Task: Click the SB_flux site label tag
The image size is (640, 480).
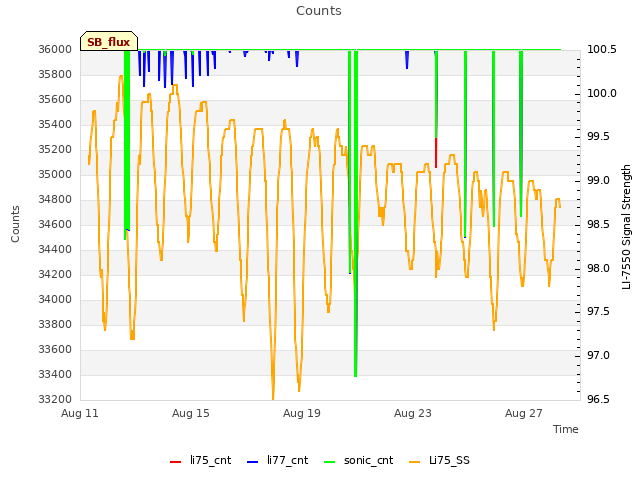Action: pos(109,42)
